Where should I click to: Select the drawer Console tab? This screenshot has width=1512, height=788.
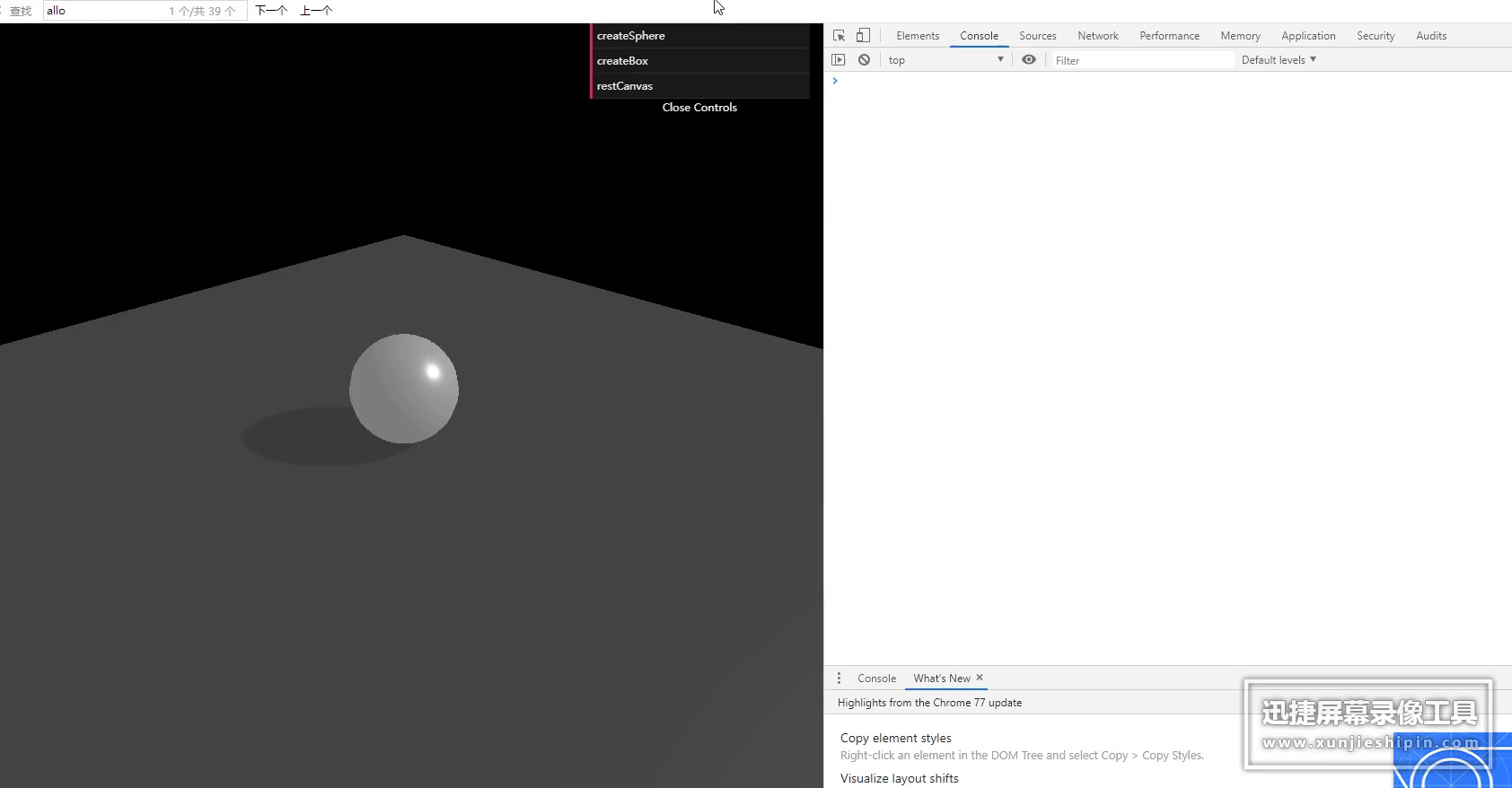click(876, 679)
